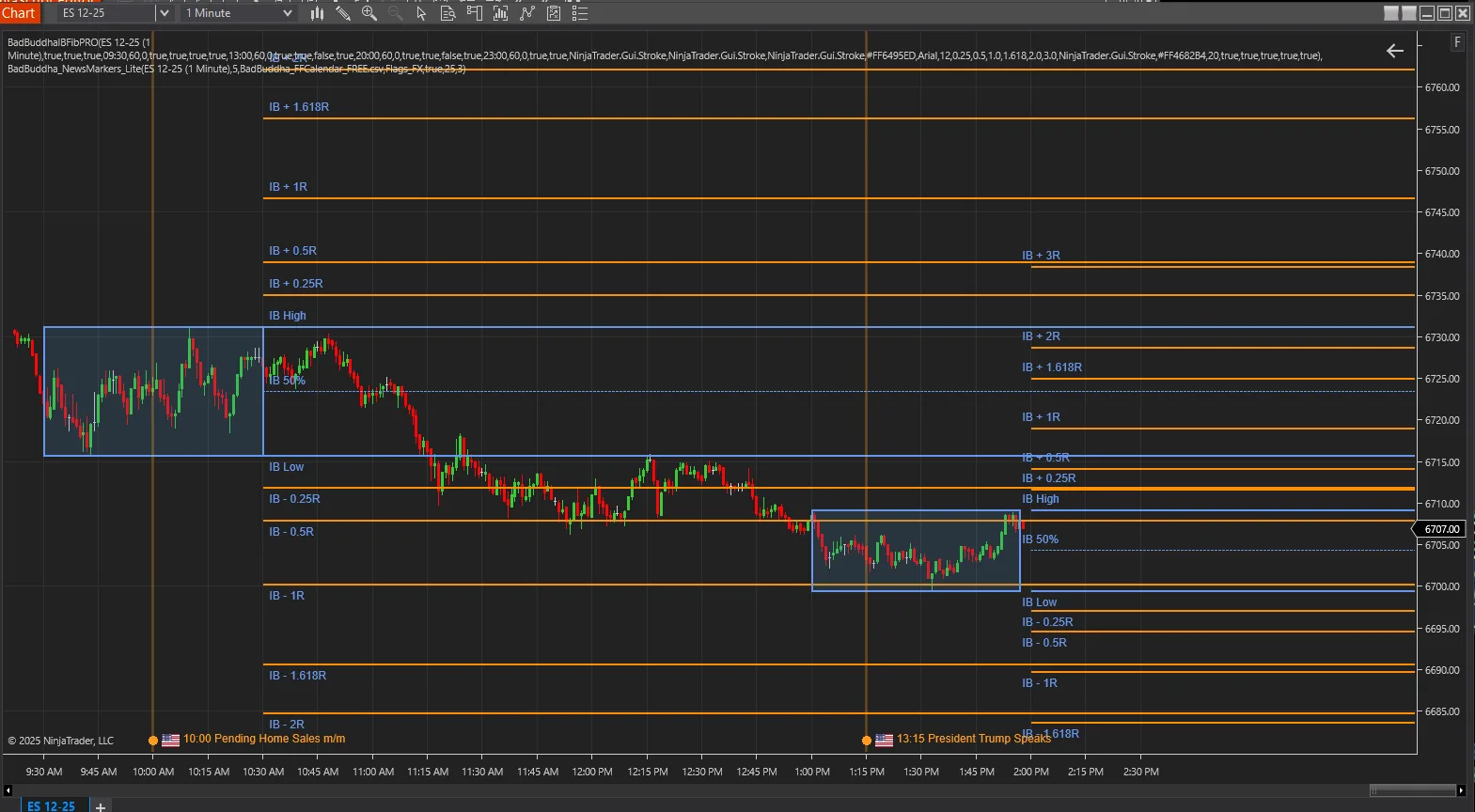Click the 6700.00 price axis label
Viewport: 1475px width, 812px height.
1442,586
